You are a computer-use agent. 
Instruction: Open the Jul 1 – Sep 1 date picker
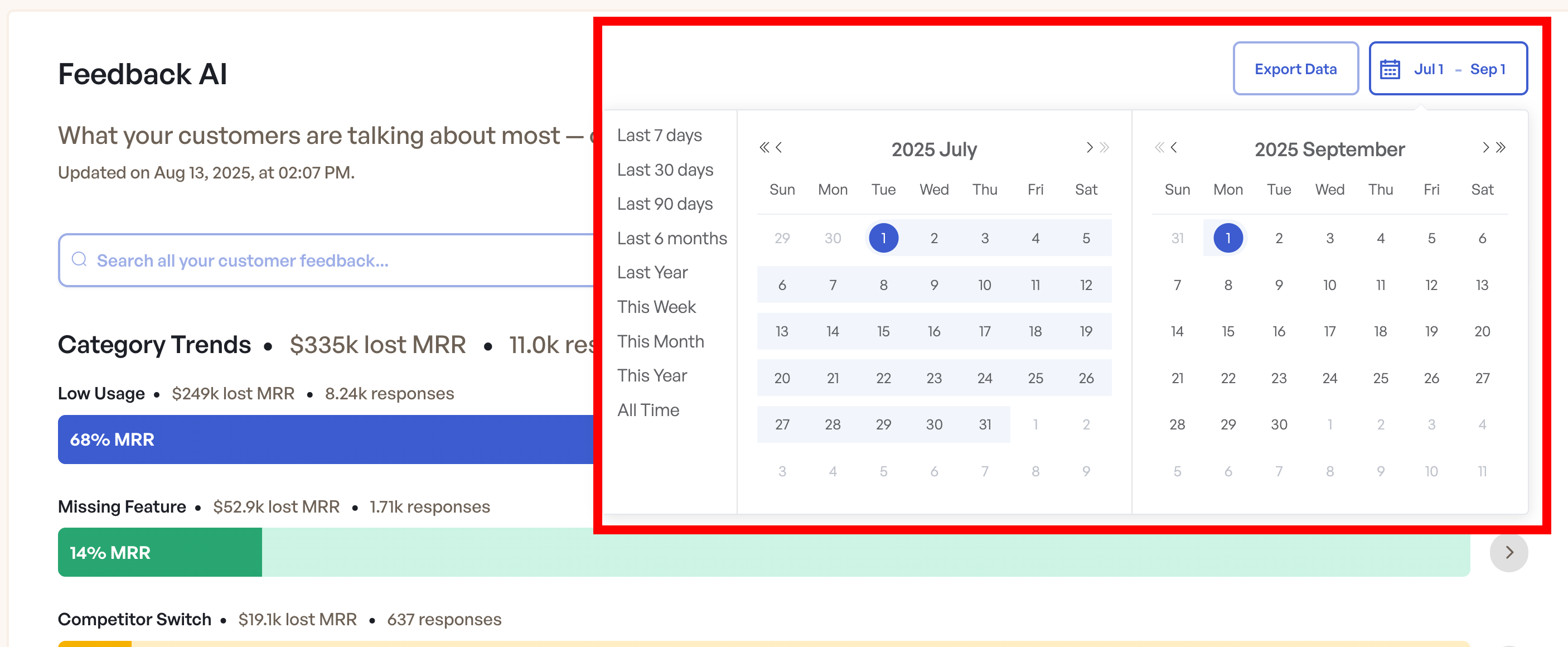click(1449, 68)
